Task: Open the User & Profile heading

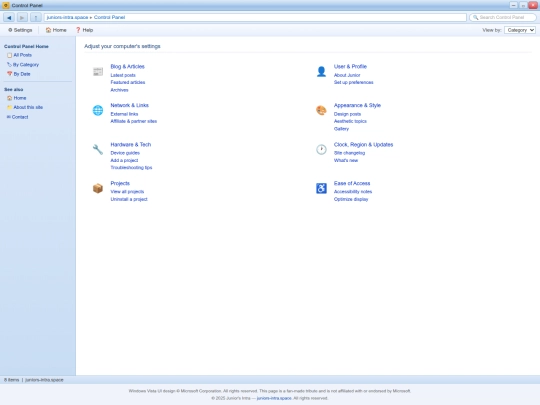Action: pyautogui.click(x=350, y=66)
